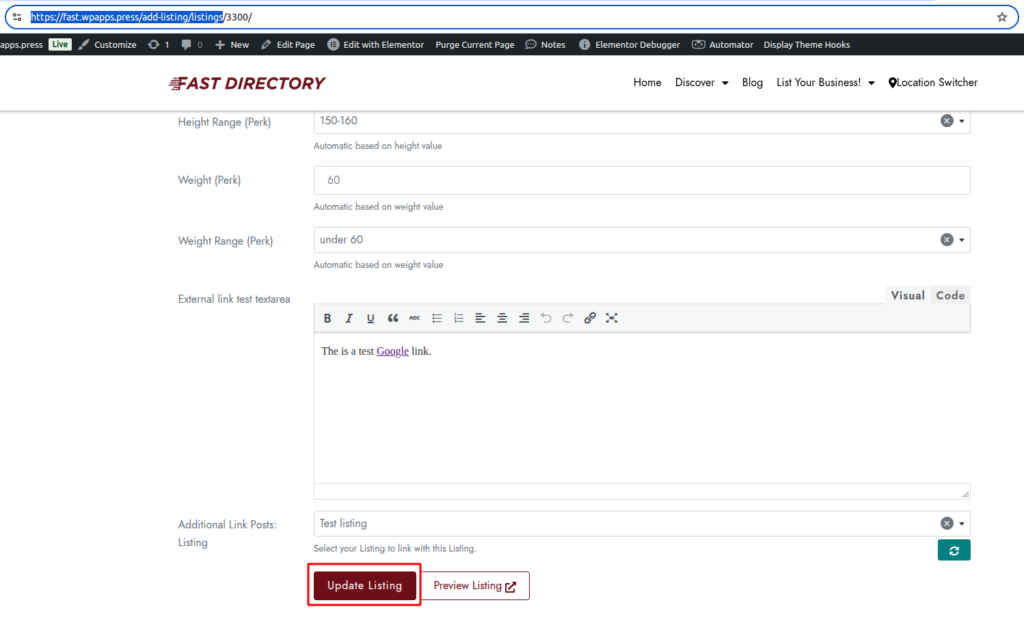Viewport: 1024px width, 620px height.
Task: Apply italic formatting in the editor
Action: [x=349, y=318]
